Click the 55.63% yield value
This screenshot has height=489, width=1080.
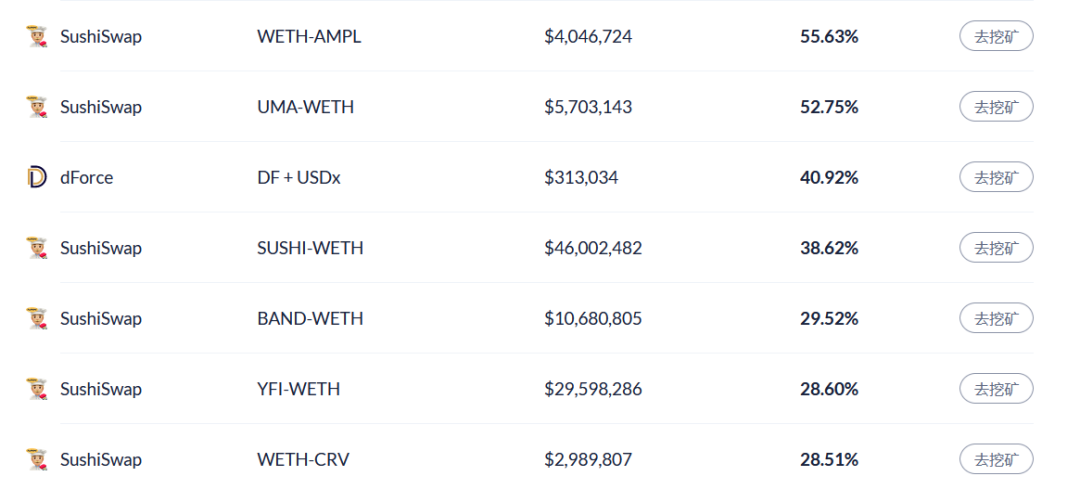tap(829, 37)
